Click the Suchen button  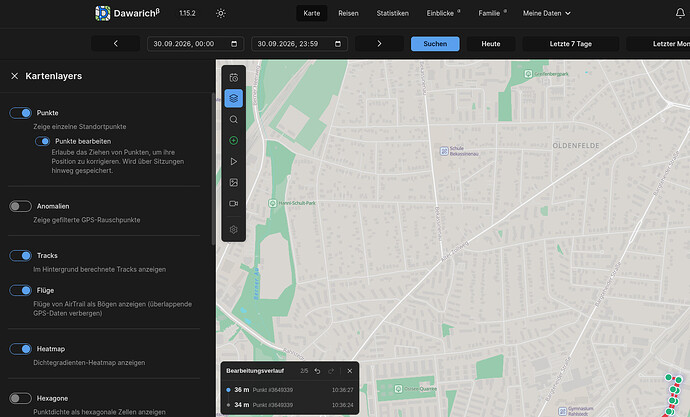click(435, 44)
